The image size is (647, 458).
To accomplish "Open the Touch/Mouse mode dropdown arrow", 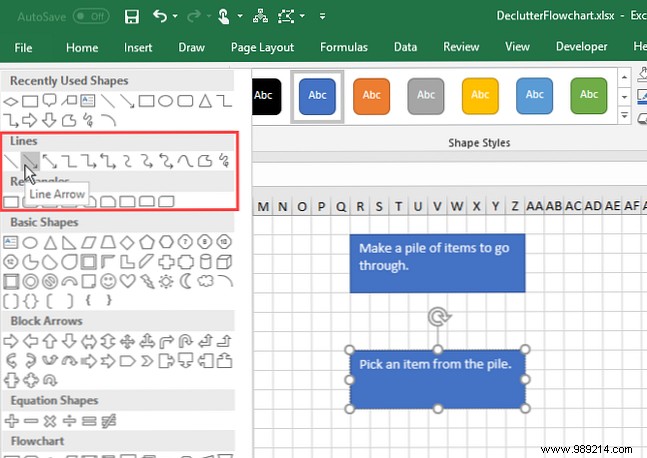I will pos(240,17).
